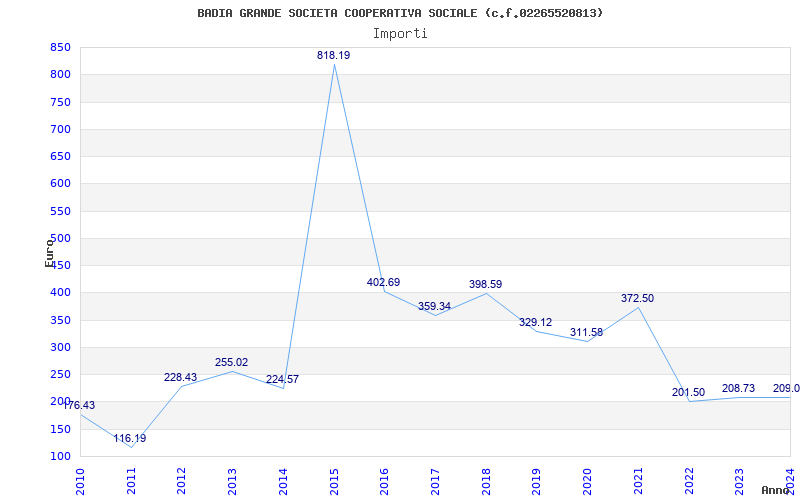Click the 2021 x-axis year

pos(638,482)
